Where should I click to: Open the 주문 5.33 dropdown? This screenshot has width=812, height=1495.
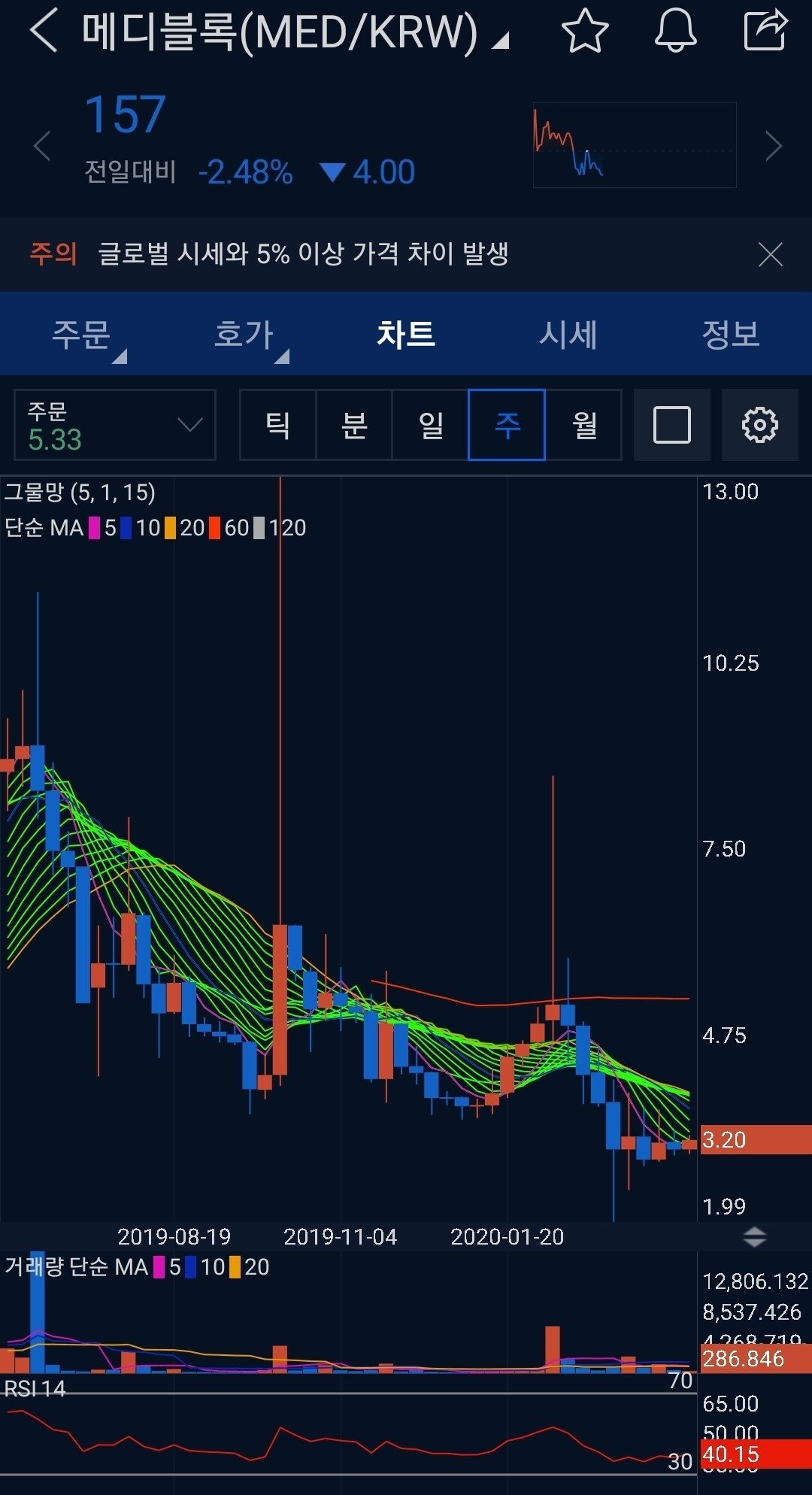pos(115,425)
